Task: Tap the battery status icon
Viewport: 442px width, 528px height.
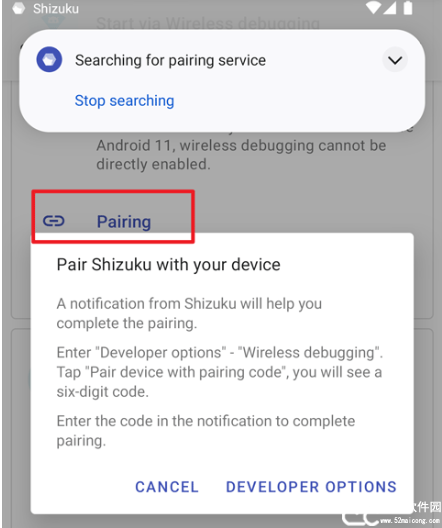Action: click(x=408, y=8)
